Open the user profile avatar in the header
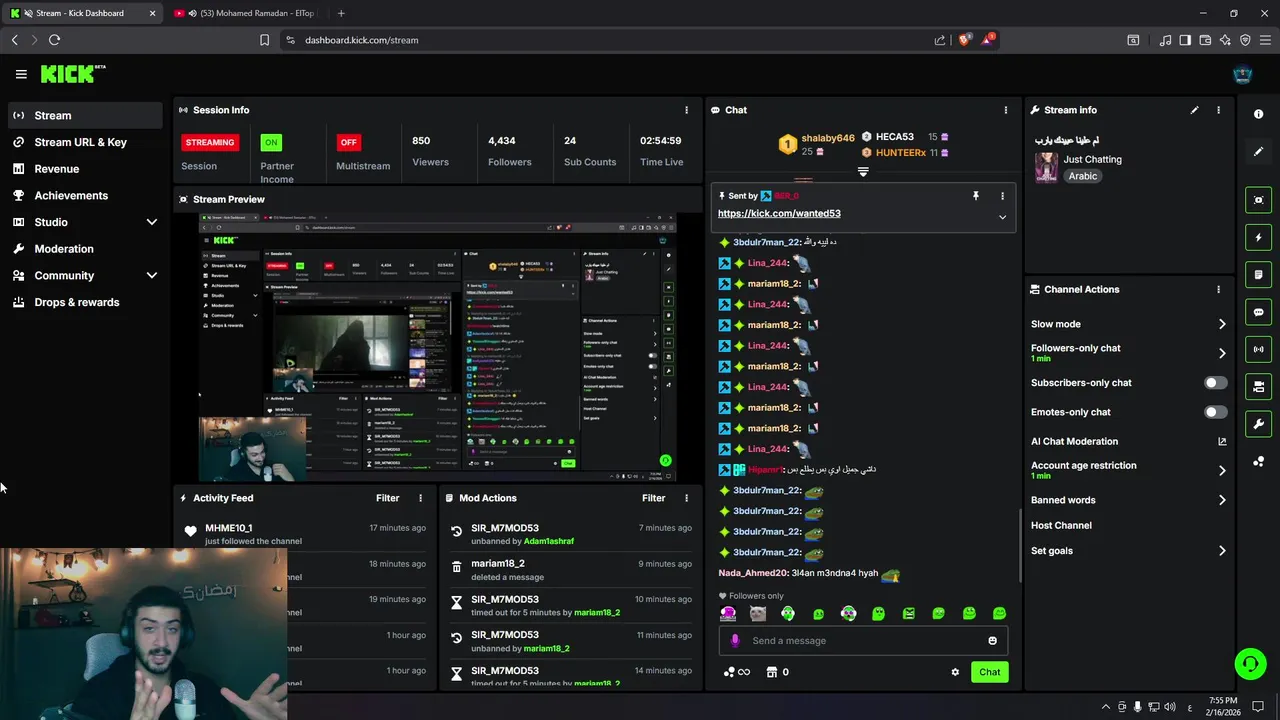 1242,74
